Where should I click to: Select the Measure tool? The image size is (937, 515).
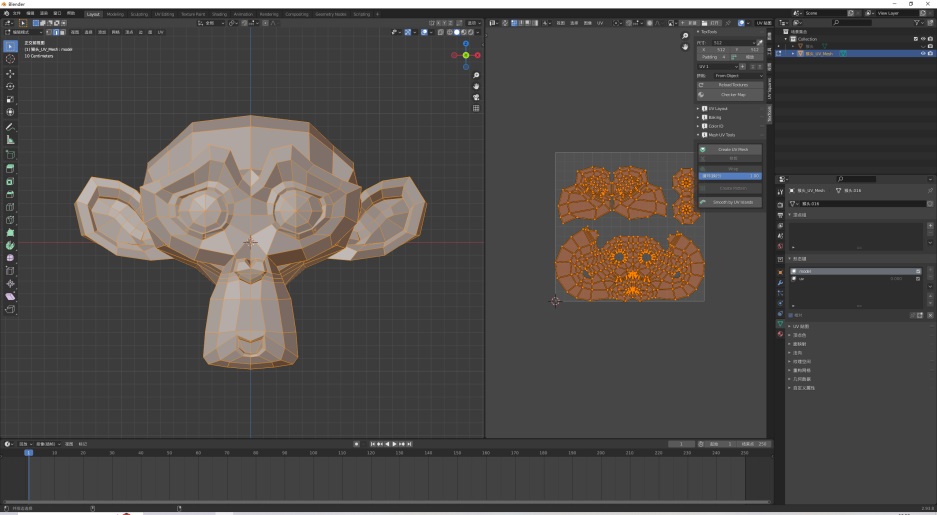pos(10,140)
